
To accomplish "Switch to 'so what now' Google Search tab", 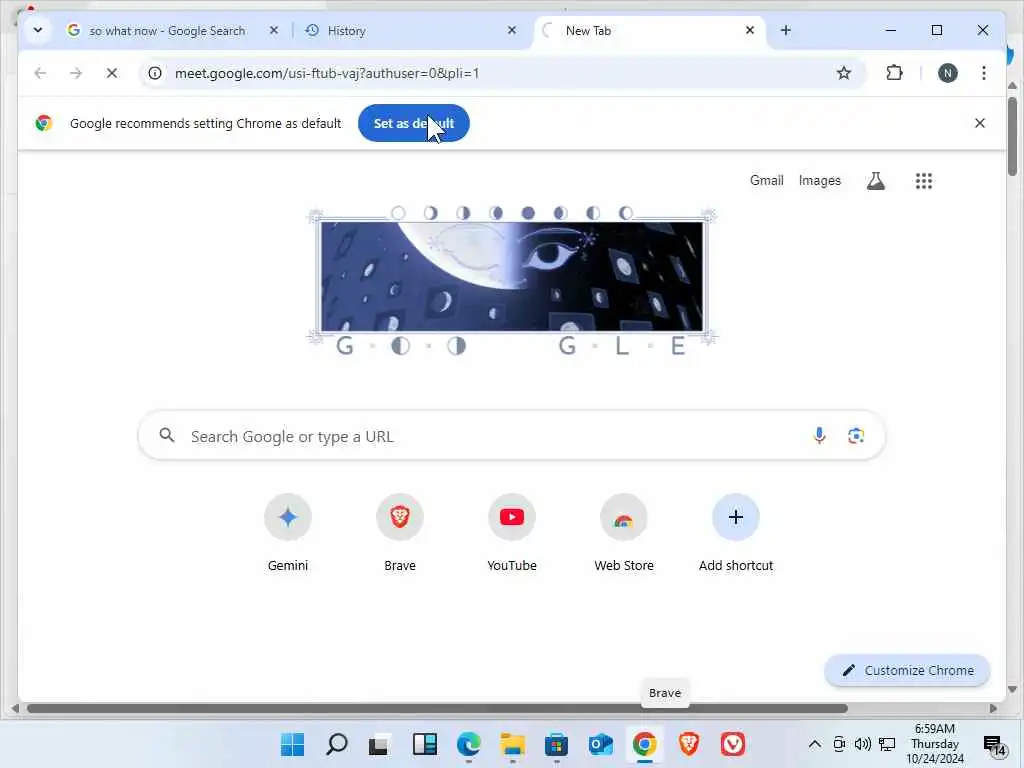I will 171,31.
